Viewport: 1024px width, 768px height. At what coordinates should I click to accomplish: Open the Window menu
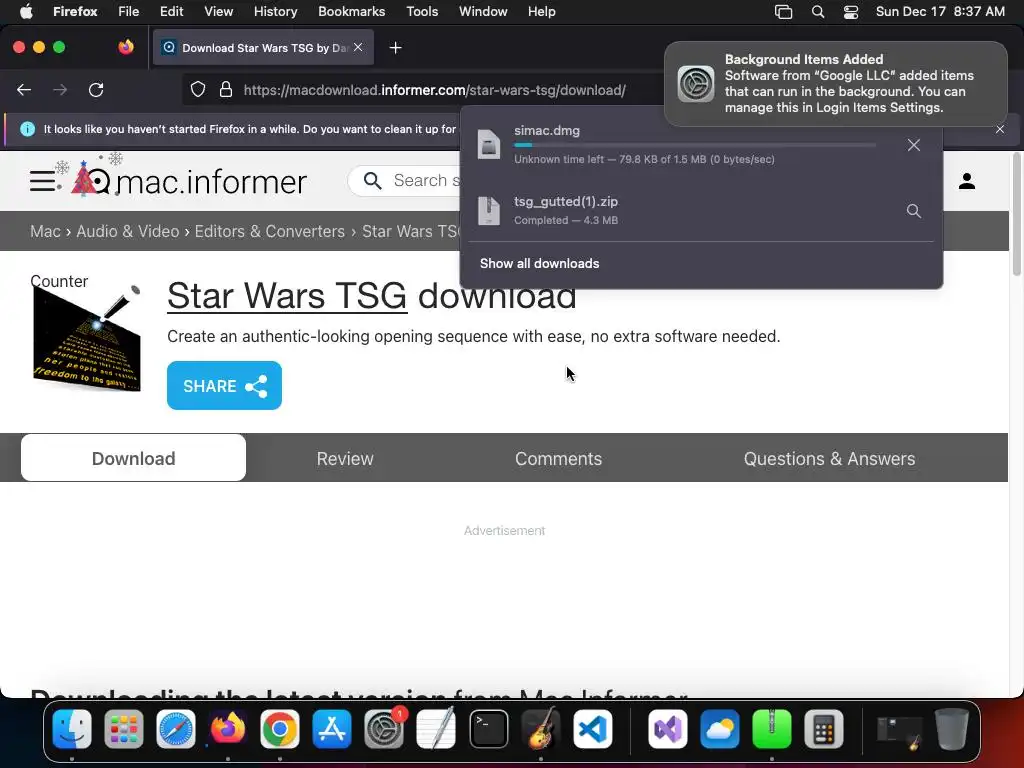[x=483, y=11]
